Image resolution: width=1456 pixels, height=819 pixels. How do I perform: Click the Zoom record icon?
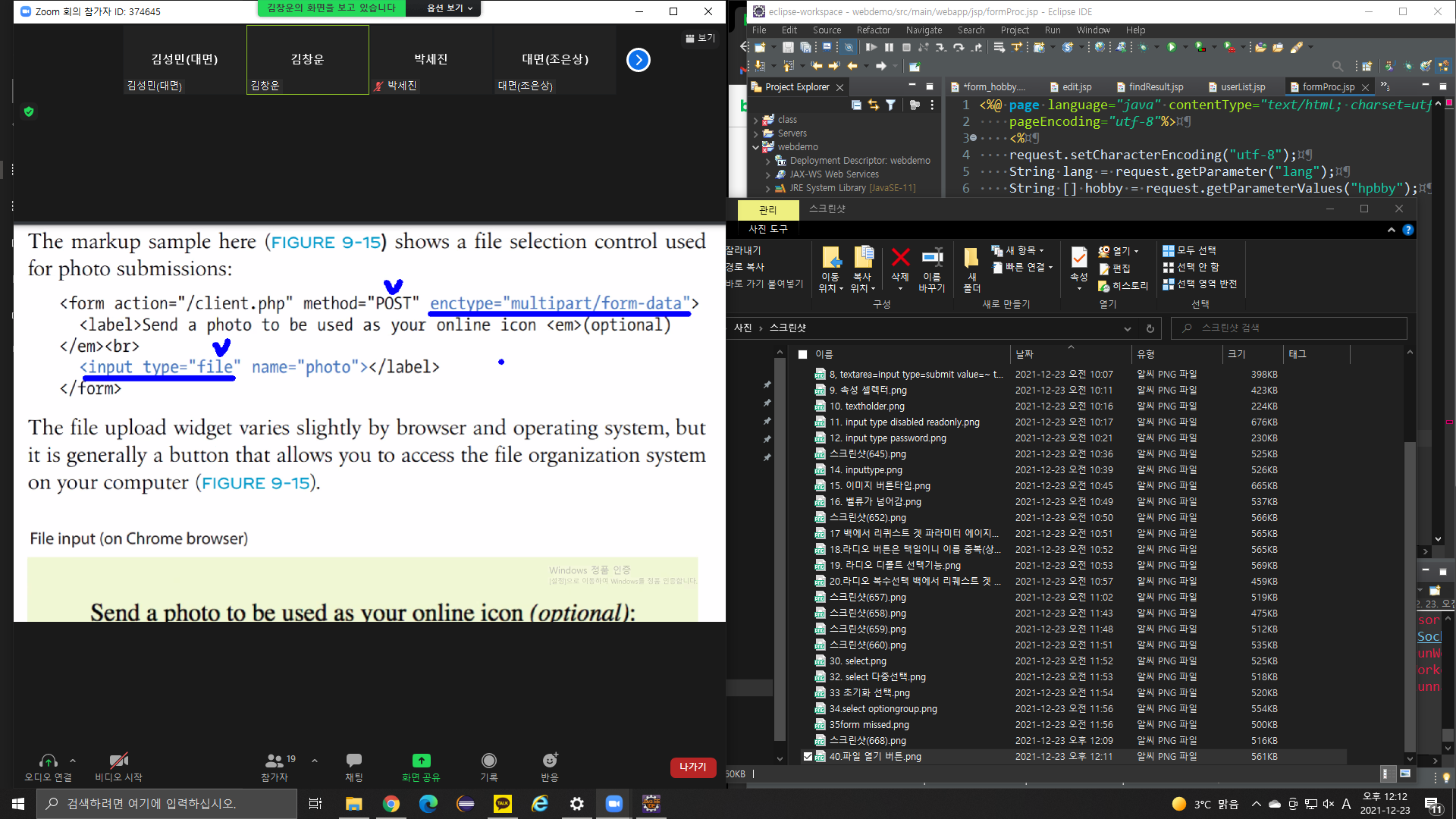(x=489, y=761)
